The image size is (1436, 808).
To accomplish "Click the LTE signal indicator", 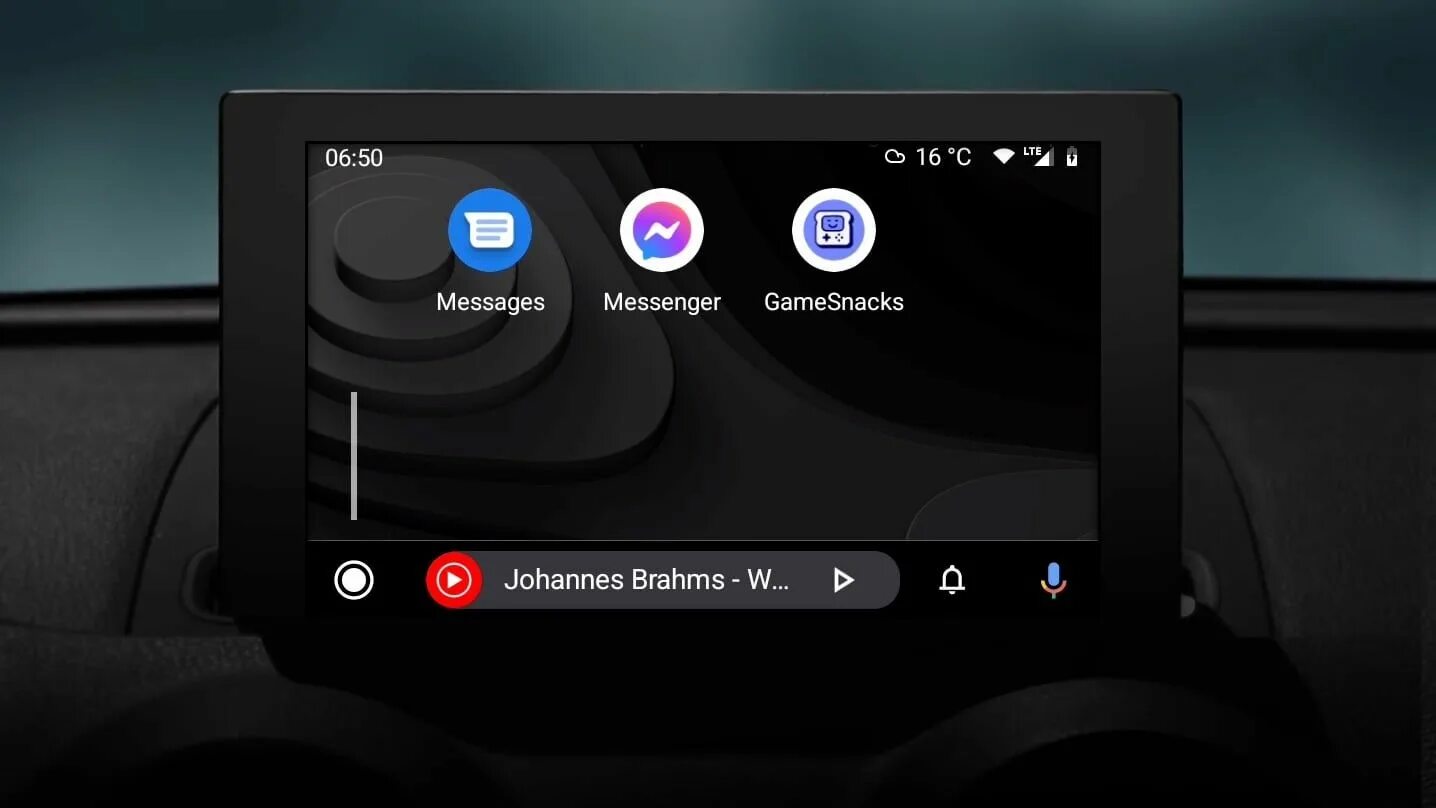I will click(x=1038, y=156).
